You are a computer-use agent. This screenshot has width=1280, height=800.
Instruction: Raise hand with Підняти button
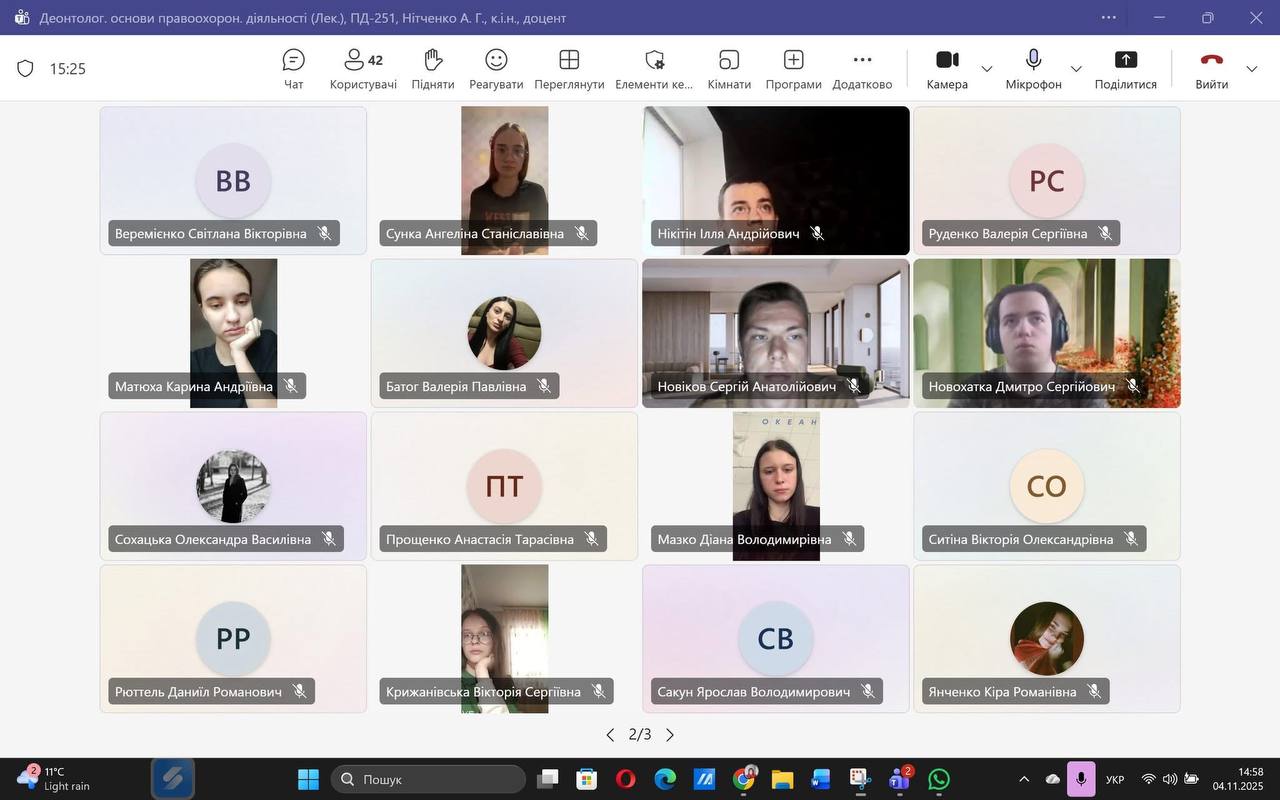[x=432, y=69]
